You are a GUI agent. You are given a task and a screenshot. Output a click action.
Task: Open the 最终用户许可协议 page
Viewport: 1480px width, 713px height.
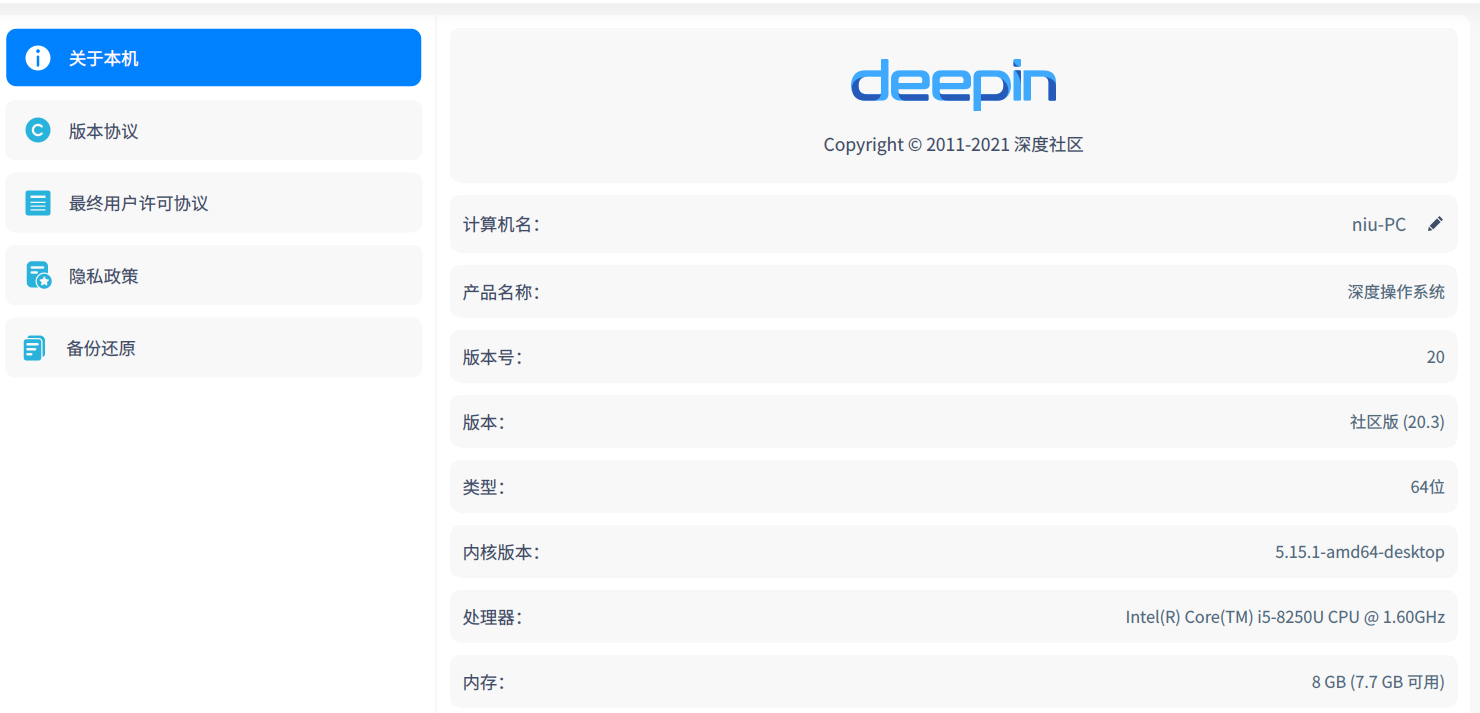pyautogui.click(x=213, y=203)
